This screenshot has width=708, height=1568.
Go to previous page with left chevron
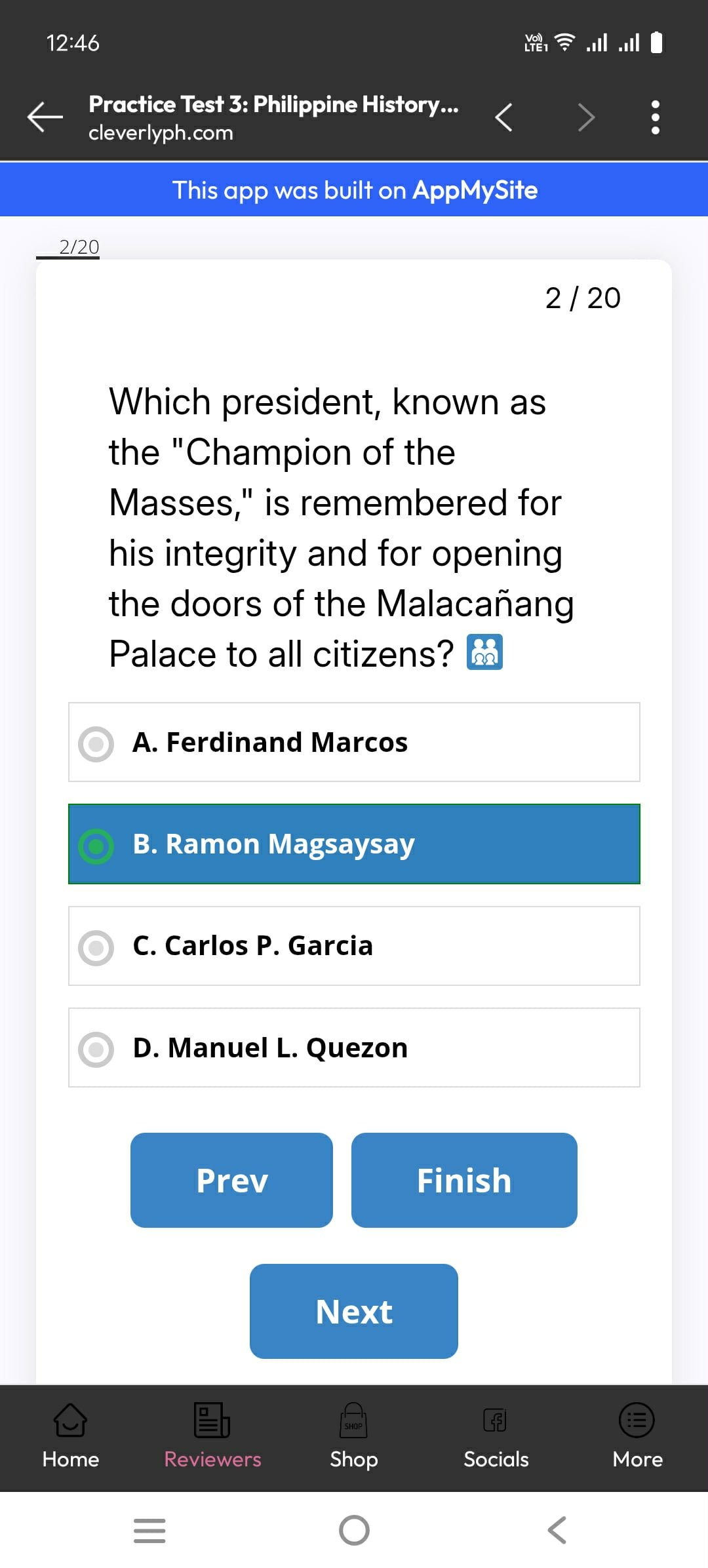(x=503, y=117)
